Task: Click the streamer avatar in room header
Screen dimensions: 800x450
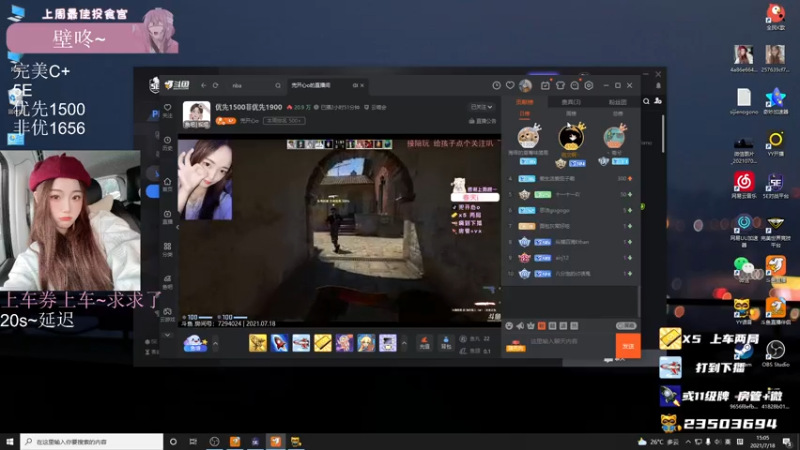Action: tap(196, 114)
